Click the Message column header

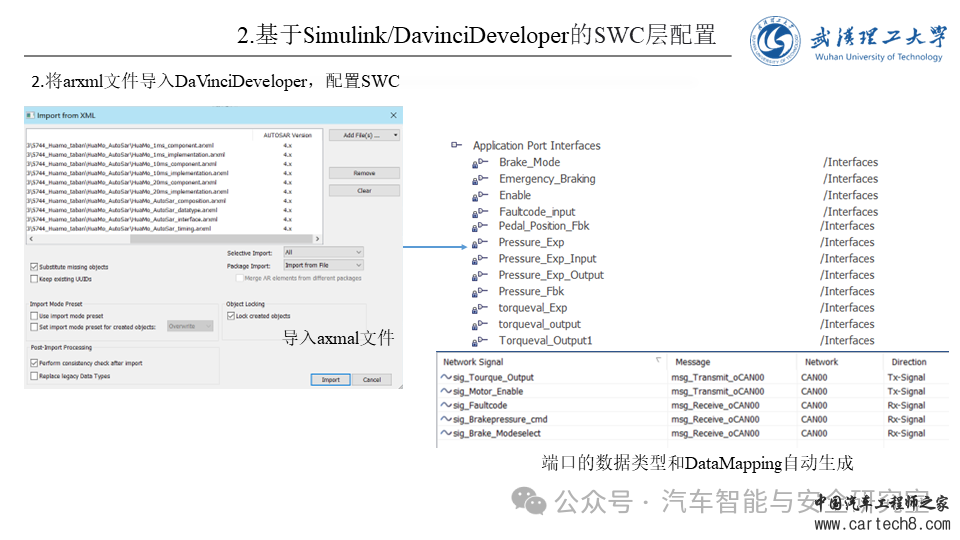(692, 362)
